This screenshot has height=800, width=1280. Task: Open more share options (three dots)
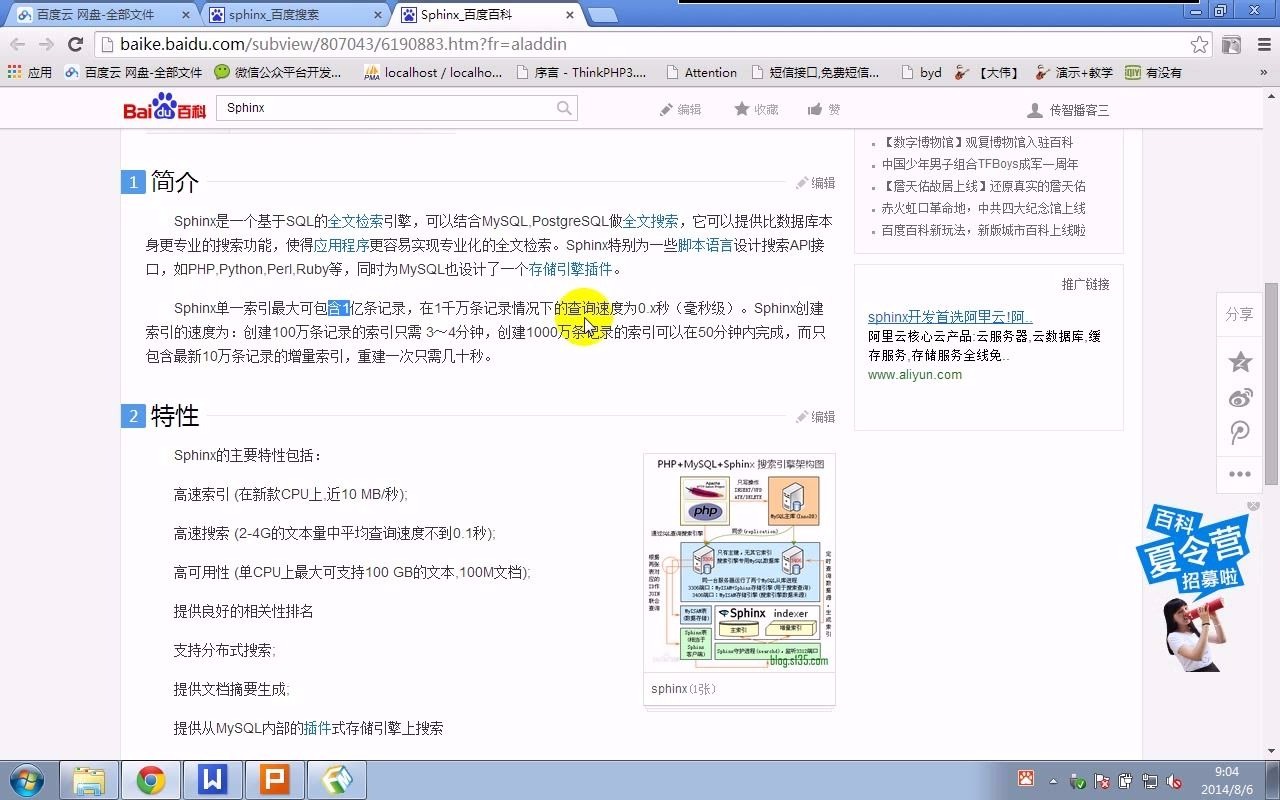(x=1240, y=474)
